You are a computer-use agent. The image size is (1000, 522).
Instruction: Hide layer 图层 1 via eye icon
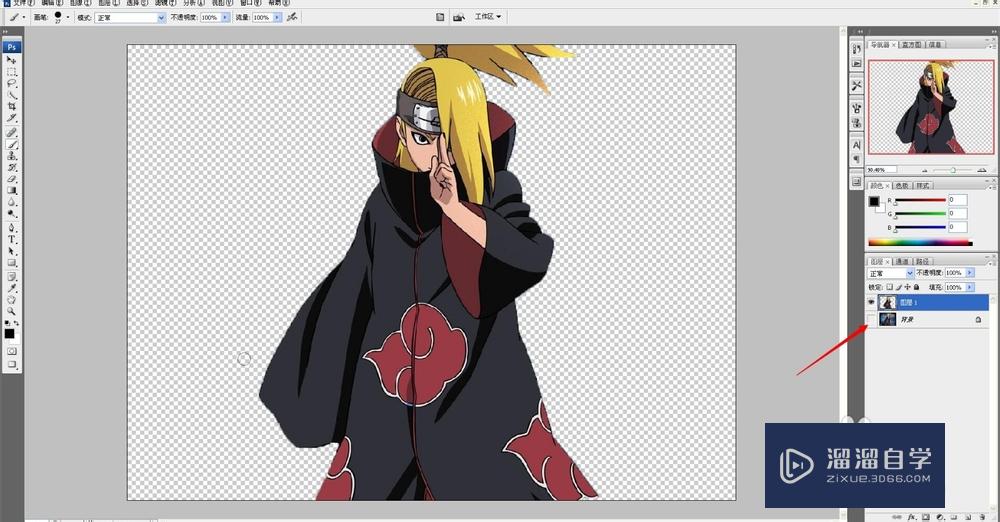click(871, 302)
